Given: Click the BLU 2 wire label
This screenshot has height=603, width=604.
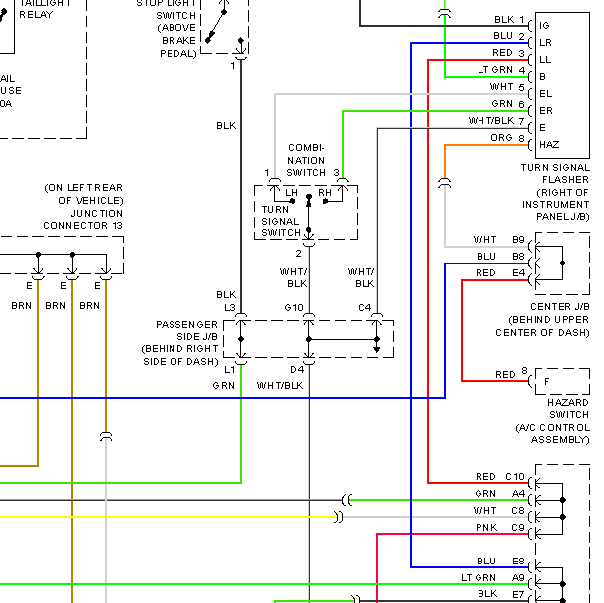Looking at the screenshot, I should pyautogui.click(x=509, y=36).
